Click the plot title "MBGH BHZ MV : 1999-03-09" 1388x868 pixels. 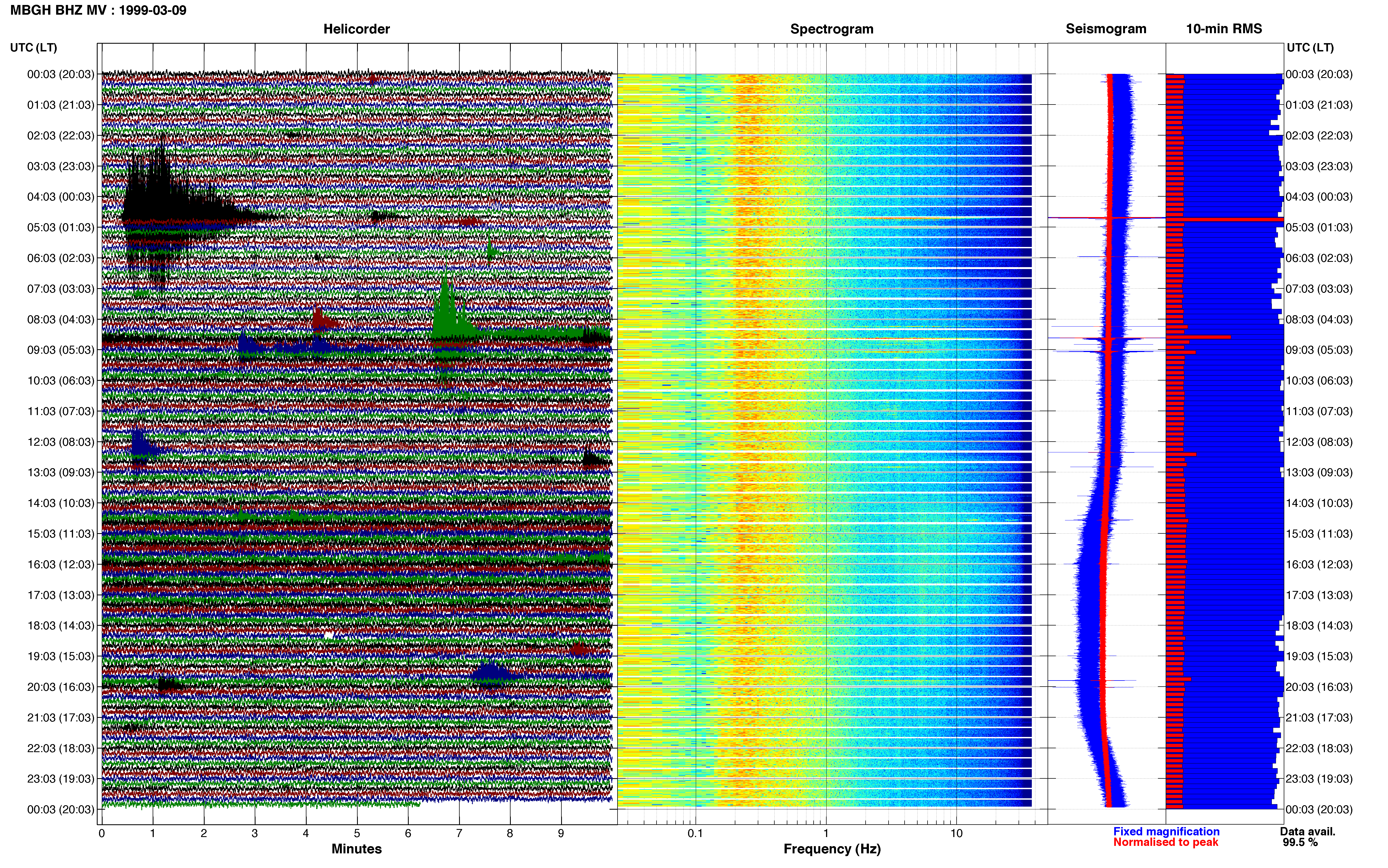pos(98,10)
